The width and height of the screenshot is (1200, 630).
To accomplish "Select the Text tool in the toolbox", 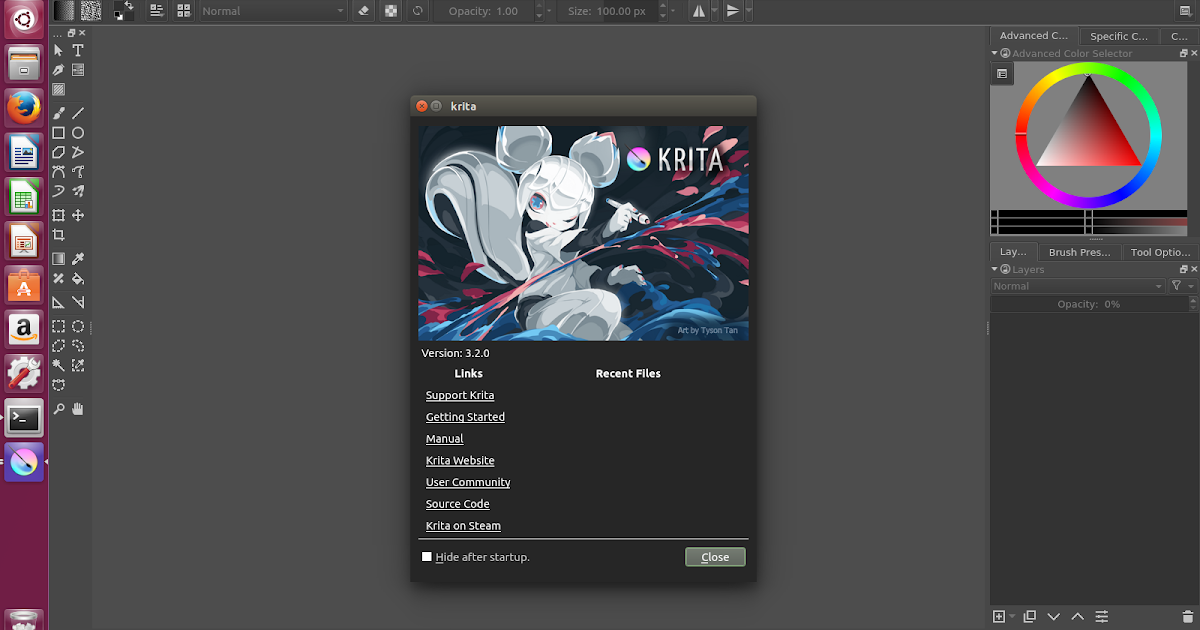I will 78,50.
